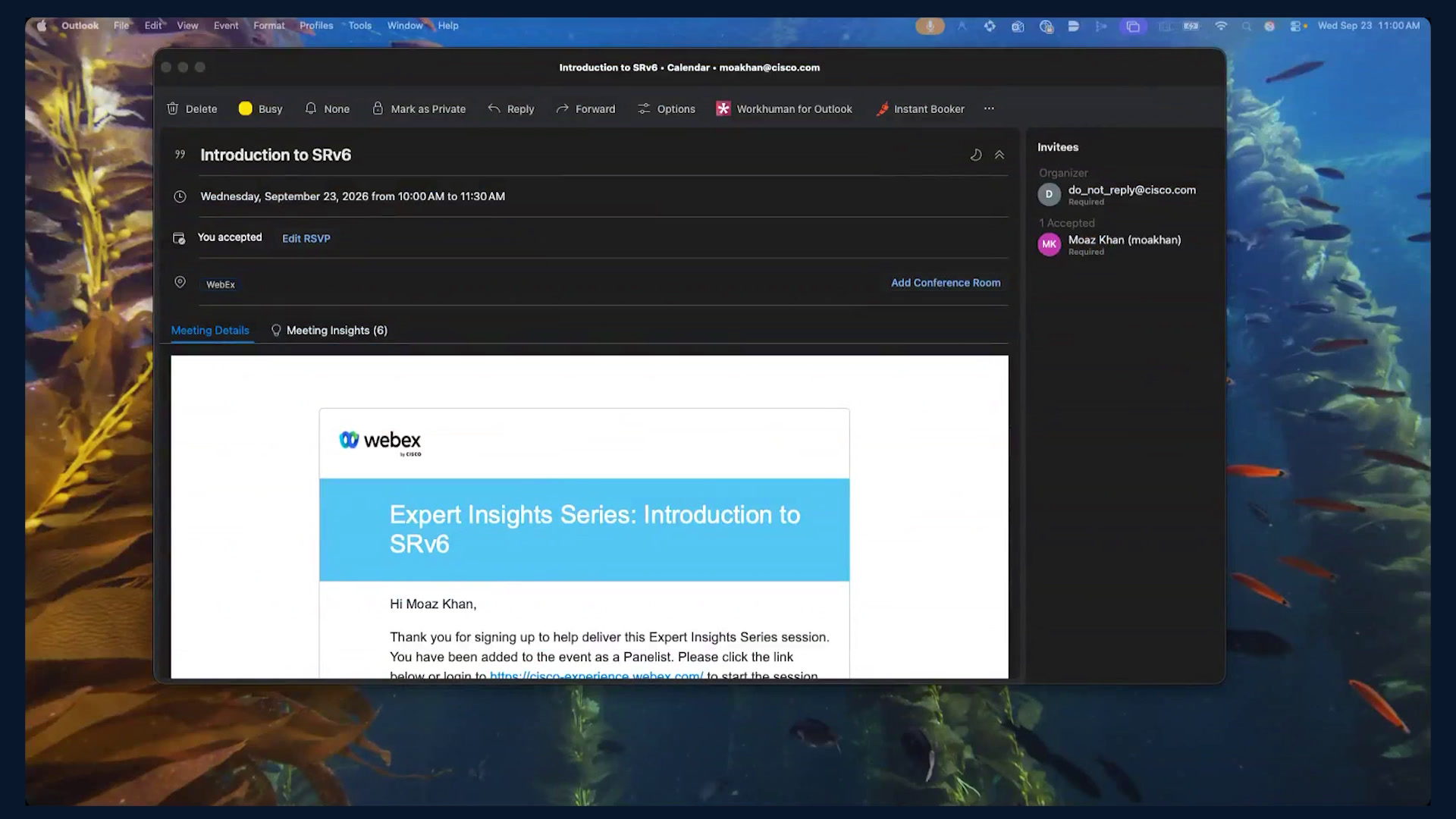This screenshot has width=1456, height=819.
Task: Click the battery status icon
Action: click(x=1191, y=26)
